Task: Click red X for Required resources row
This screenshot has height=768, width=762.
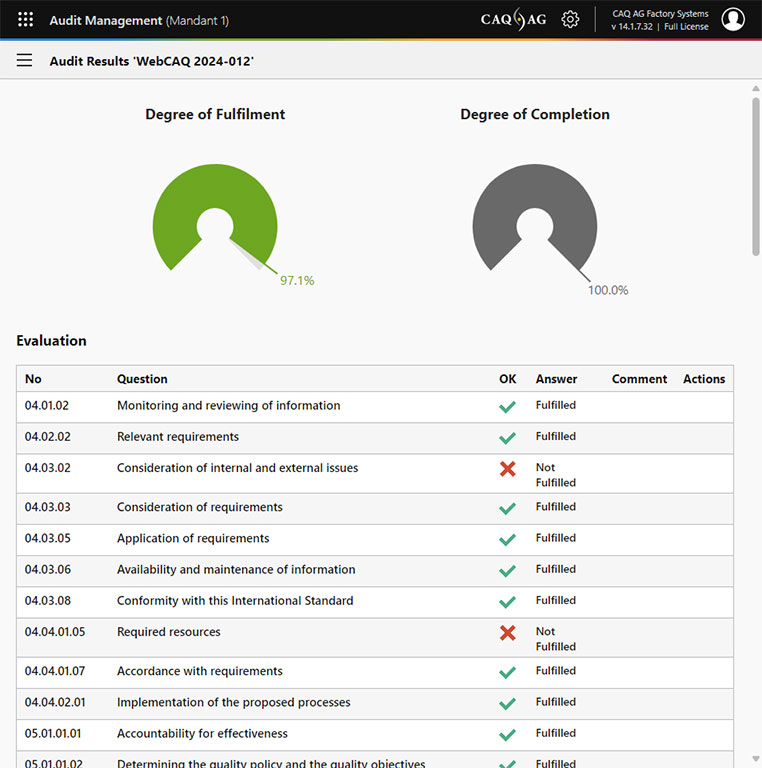Action: tap(508, 632)
